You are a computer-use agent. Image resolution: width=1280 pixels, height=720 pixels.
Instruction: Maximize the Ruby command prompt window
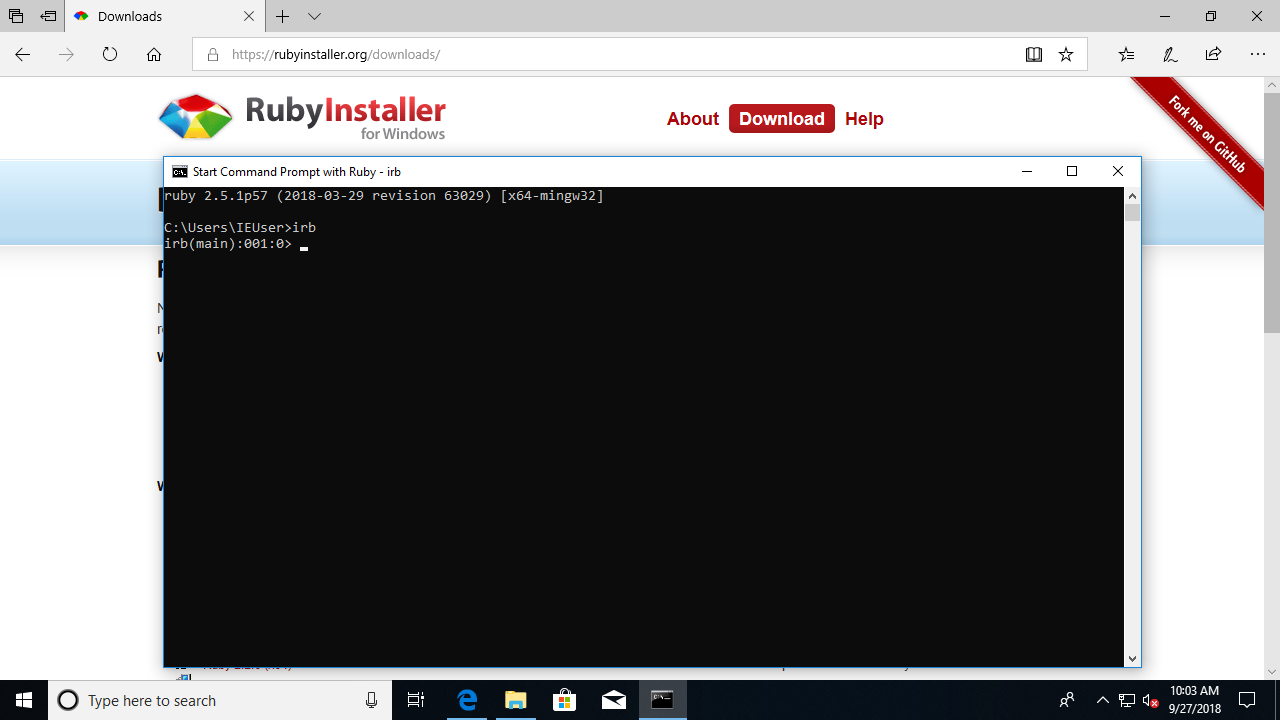(x=1072, y=172)
